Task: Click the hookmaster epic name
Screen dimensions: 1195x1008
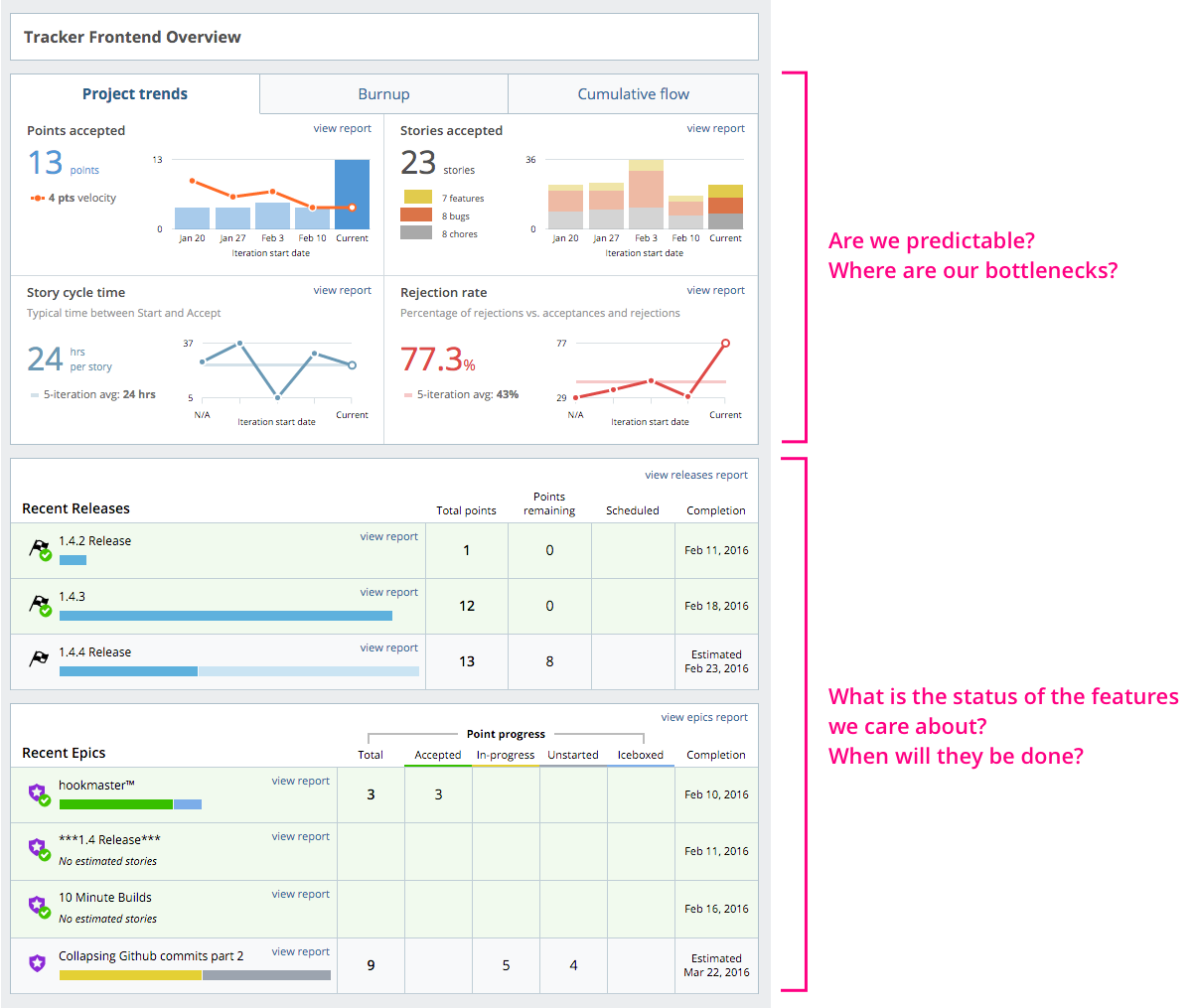Action: click(x=96, y=785)
